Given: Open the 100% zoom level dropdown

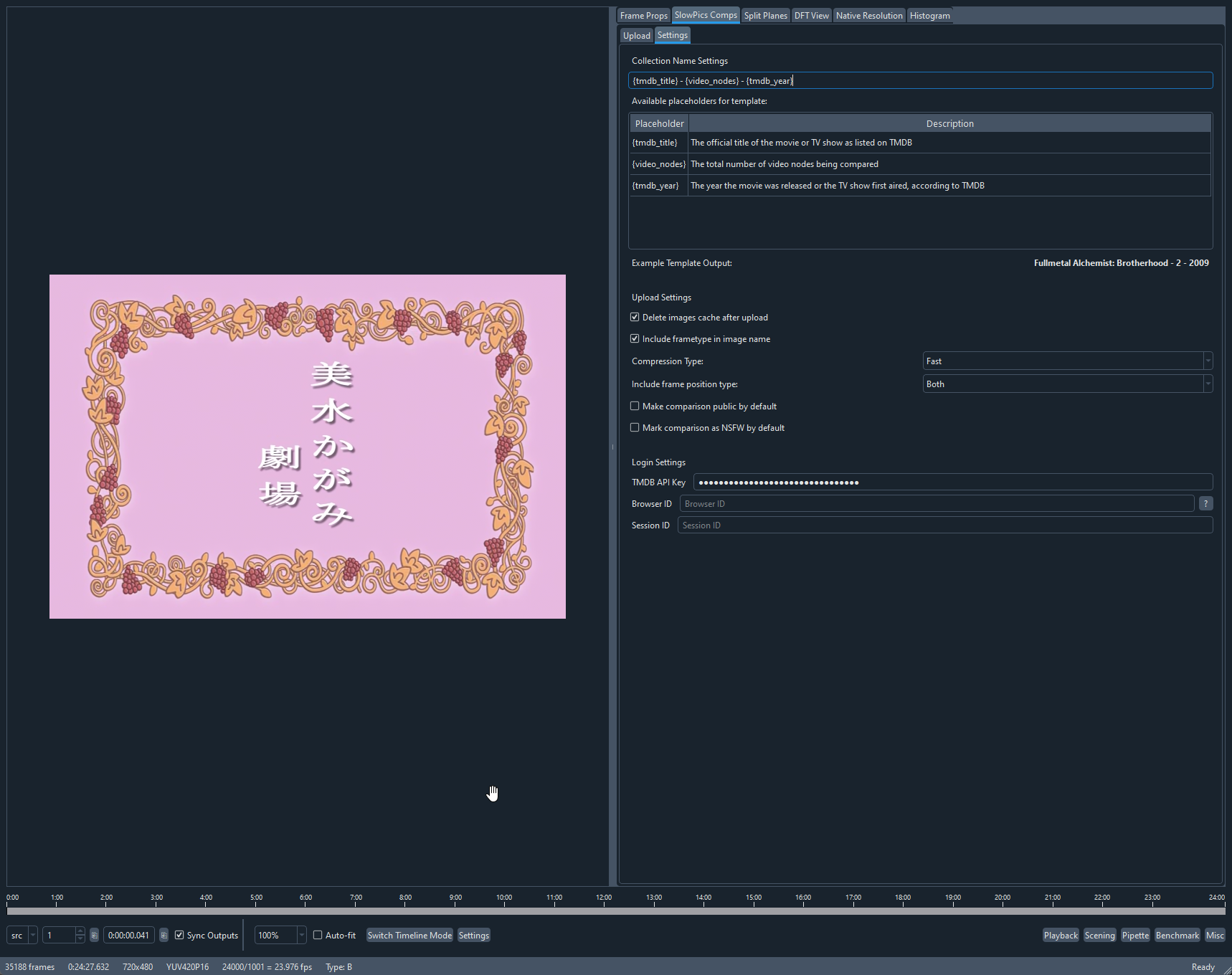Looking at the screenshot, I should (x=280, y=935).
